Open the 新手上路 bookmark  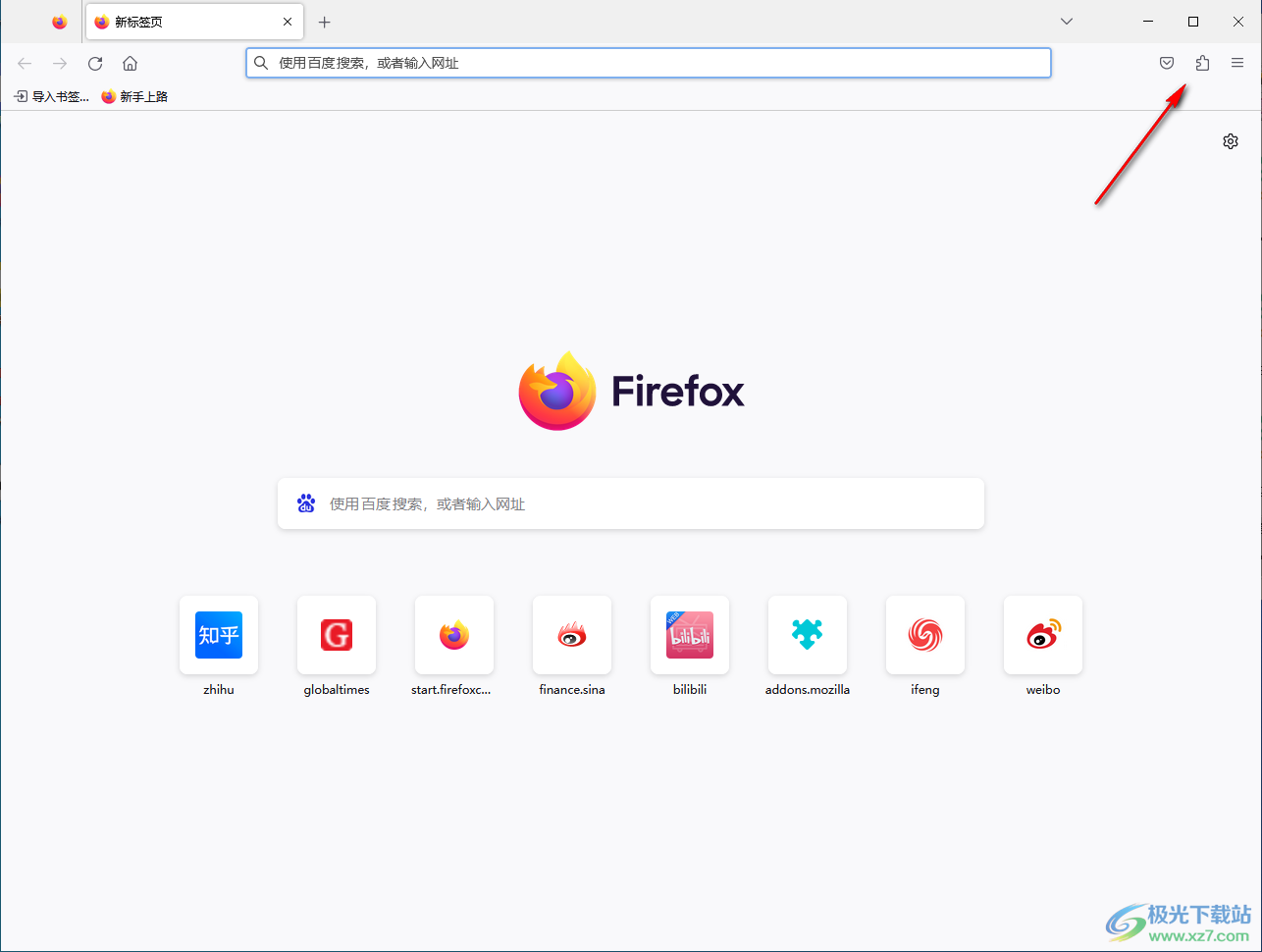[x=135, y=96]
